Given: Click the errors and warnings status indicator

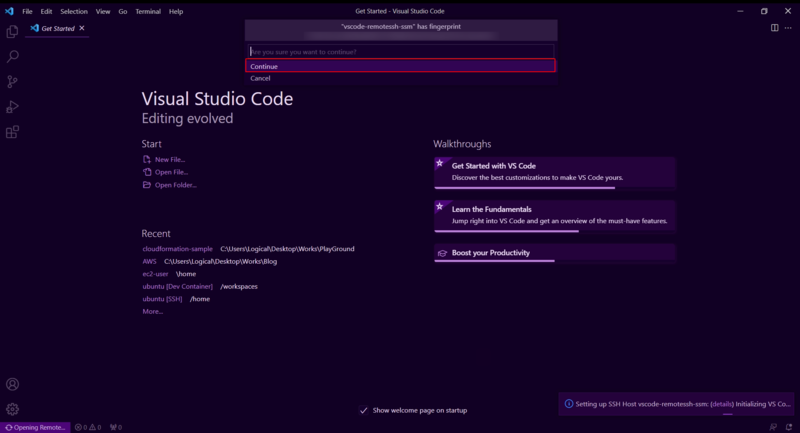Looking at the screenshot, I should click(x=88, y=427).
